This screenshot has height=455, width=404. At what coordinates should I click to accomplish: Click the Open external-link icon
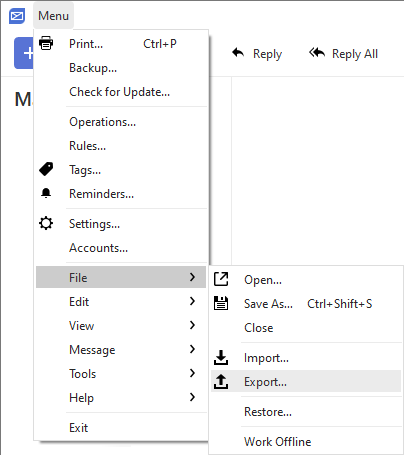[x=221, y=279]
